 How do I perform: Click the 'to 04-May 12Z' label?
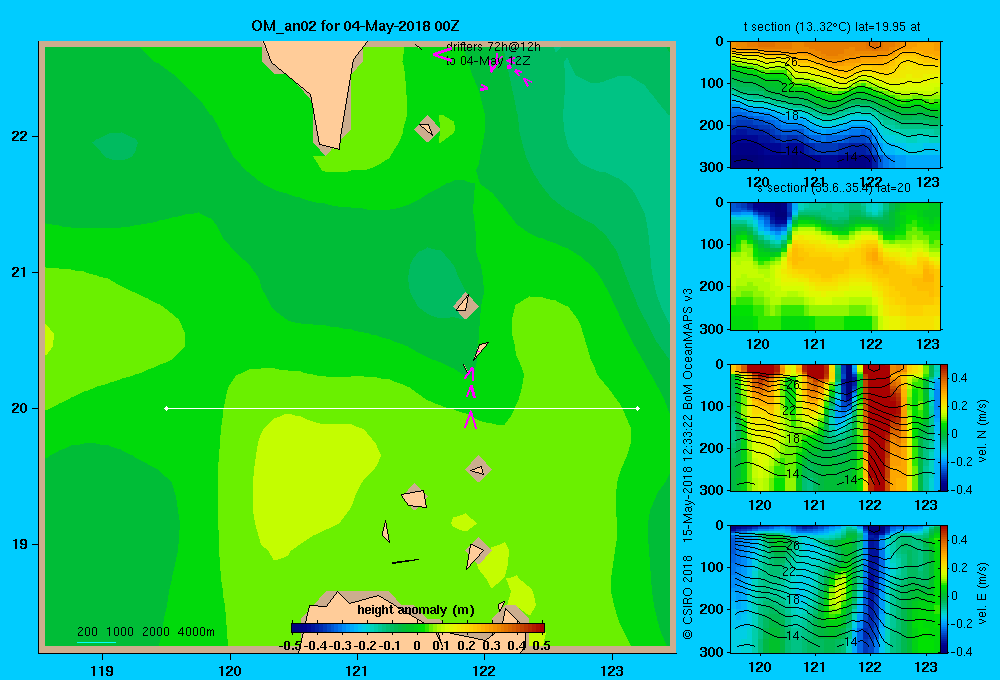click(488, 61)
